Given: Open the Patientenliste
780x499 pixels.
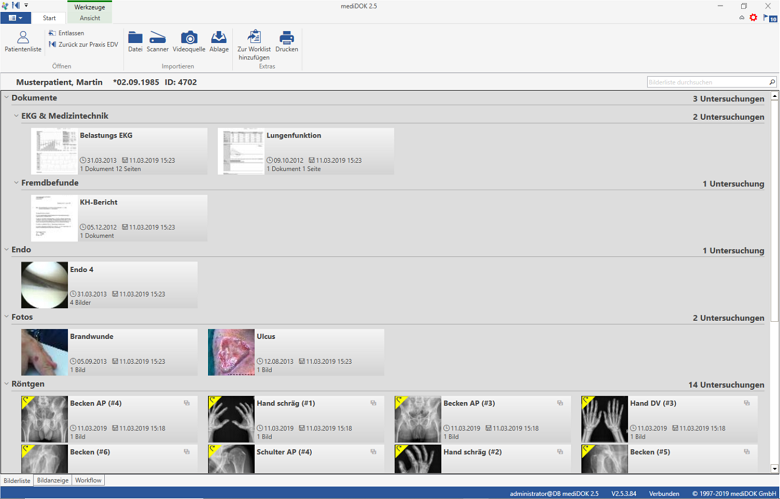Looking at the screenshot, I should point(22,41).
